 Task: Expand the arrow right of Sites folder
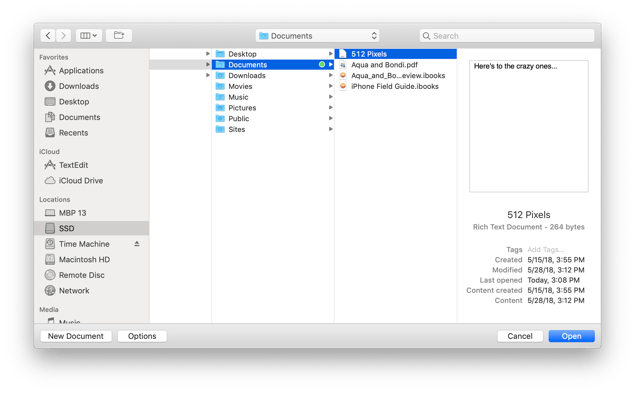coord(330,129)
